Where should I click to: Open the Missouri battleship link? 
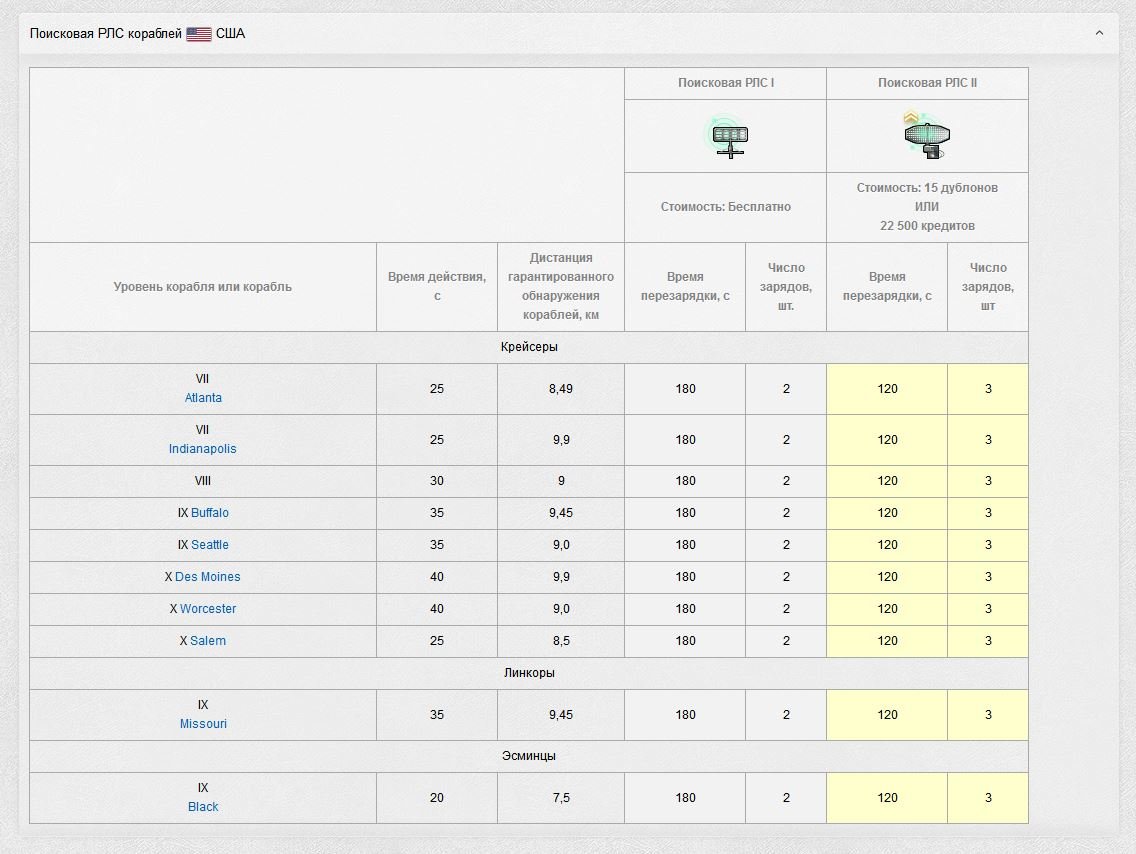[x=203, y=724]
